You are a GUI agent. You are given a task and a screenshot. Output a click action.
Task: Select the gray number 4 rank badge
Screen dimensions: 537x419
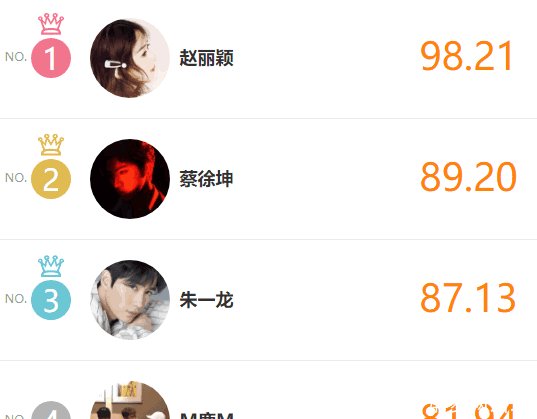[x=51, y=410]
